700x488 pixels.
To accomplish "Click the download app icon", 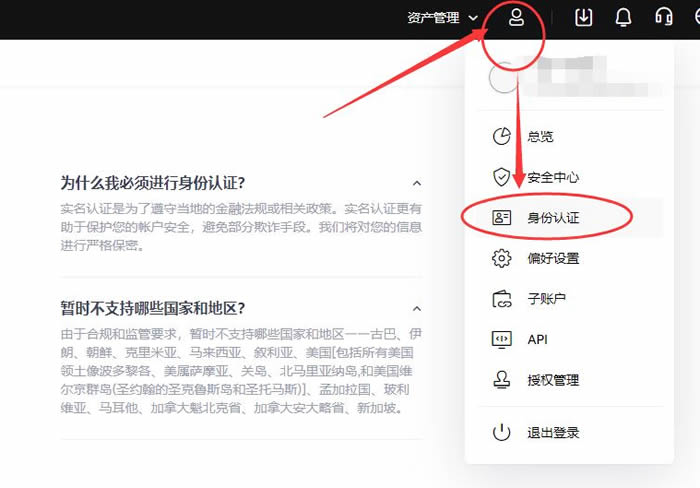I will 584,18.
